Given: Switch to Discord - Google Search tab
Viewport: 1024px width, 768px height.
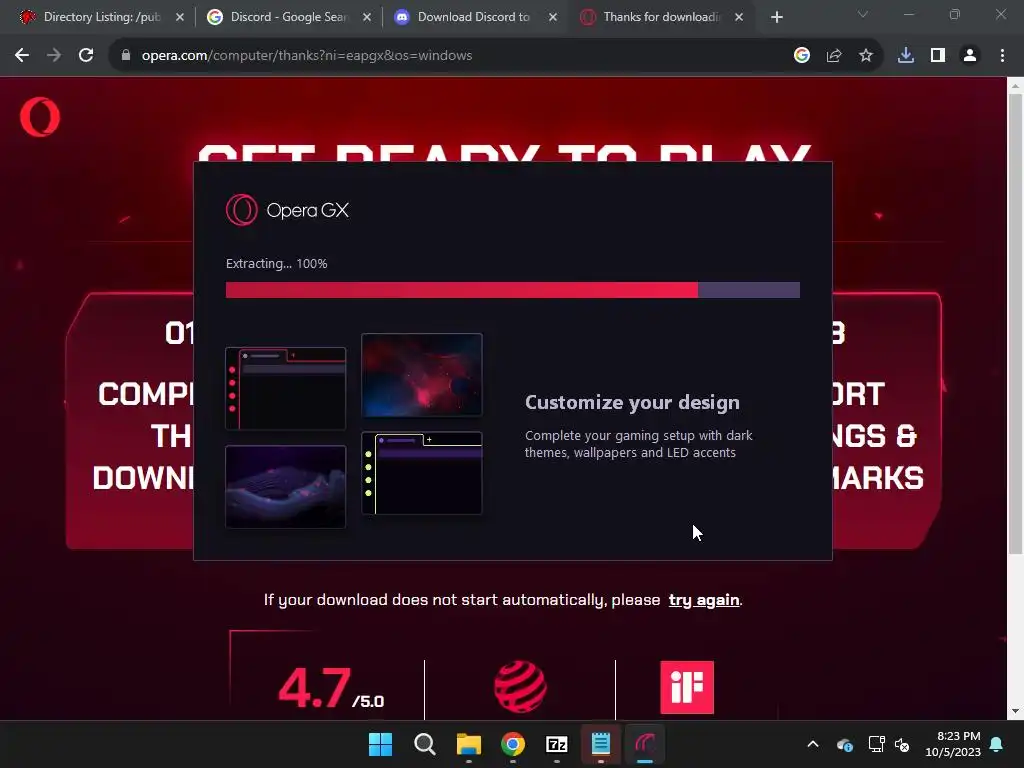Looking at the screenshot, I should pos(288,17).
